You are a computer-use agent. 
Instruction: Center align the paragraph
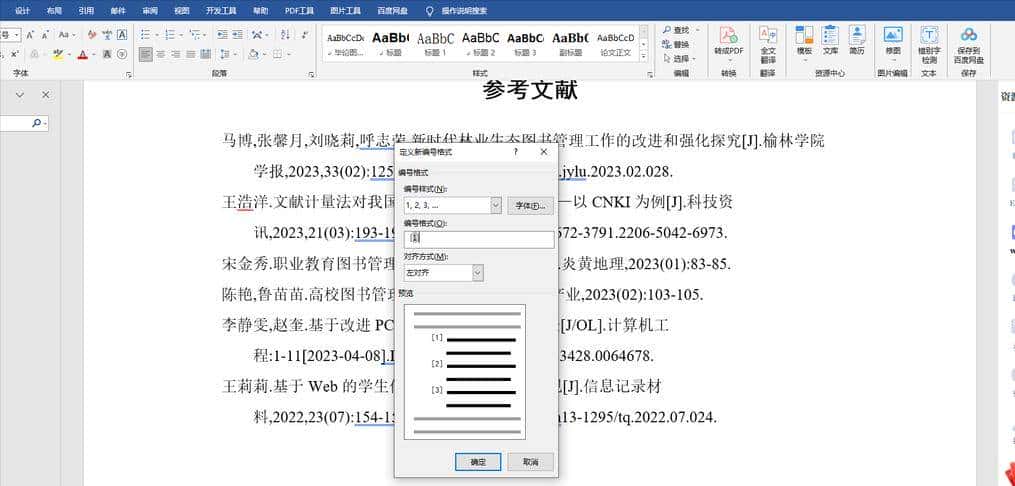coord(161,54)
